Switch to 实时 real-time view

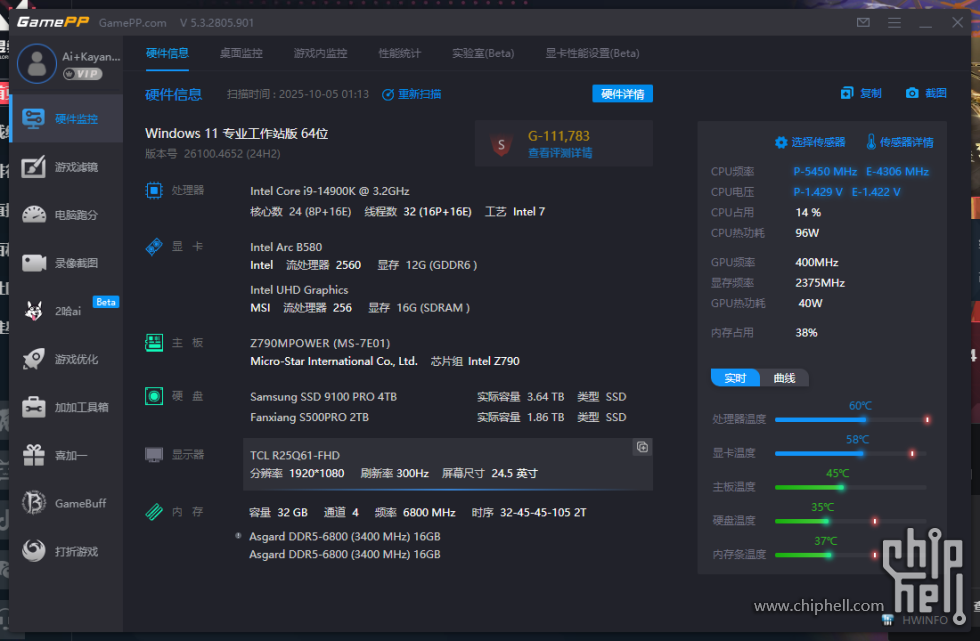pyautogui.click(x=735, y=378)
